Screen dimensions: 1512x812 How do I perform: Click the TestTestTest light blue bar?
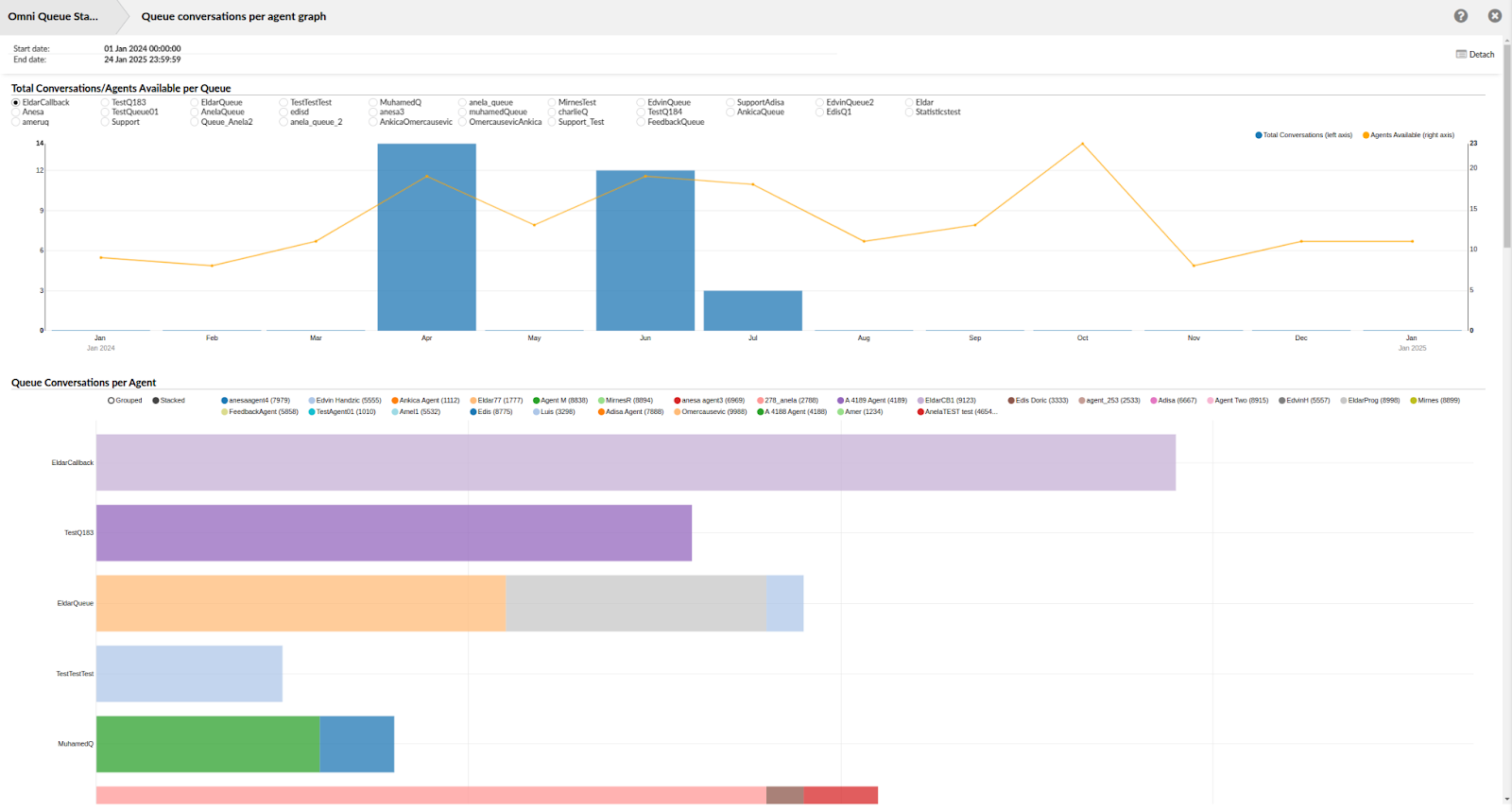click(189, 674)
